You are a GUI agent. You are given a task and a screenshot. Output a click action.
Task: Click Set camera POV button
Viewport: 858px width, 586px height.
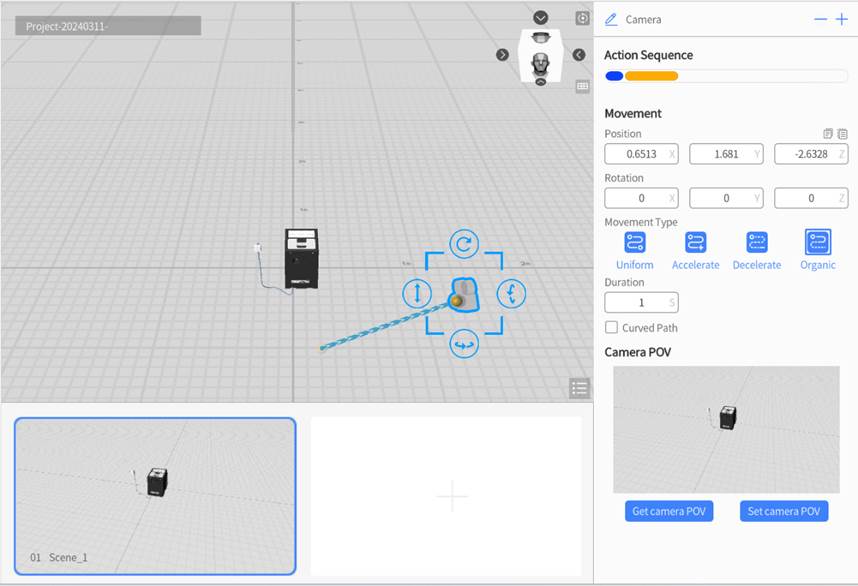click(784, 511)
